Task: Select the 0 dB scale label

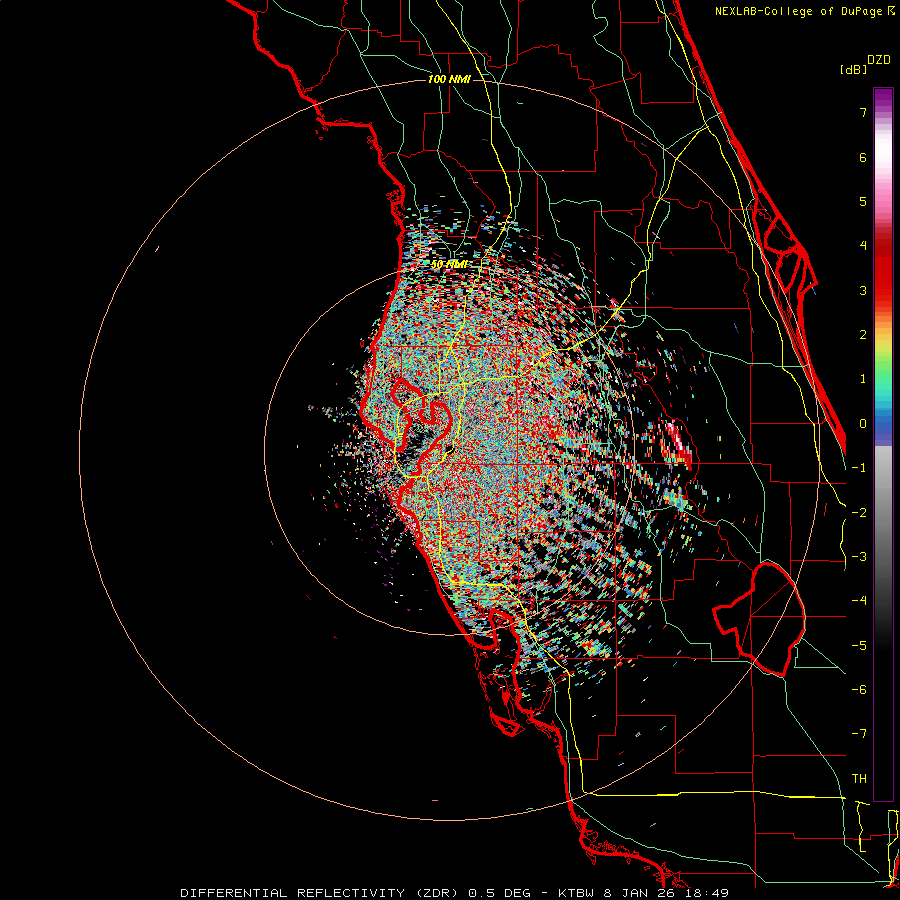Action: click(x=863, y=423)
